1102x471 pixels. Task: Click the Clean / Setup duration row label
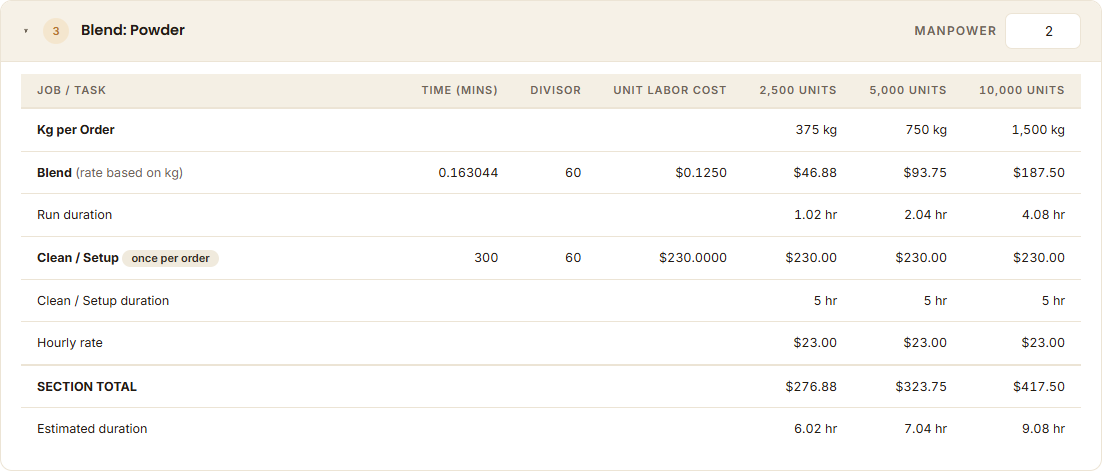coord(103,301)
